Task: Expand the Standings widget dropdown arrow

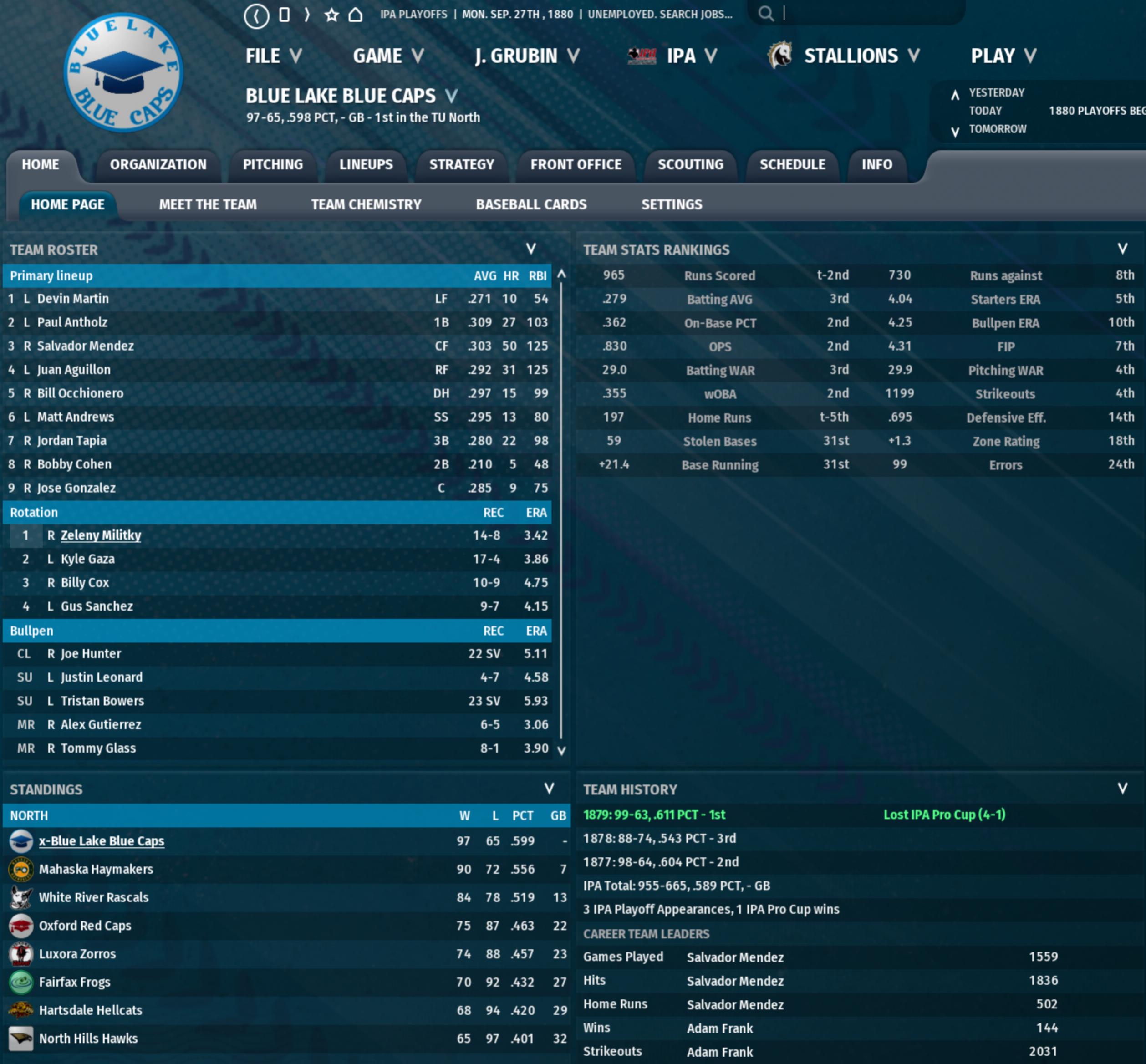Action: click(x=549, y=789)
